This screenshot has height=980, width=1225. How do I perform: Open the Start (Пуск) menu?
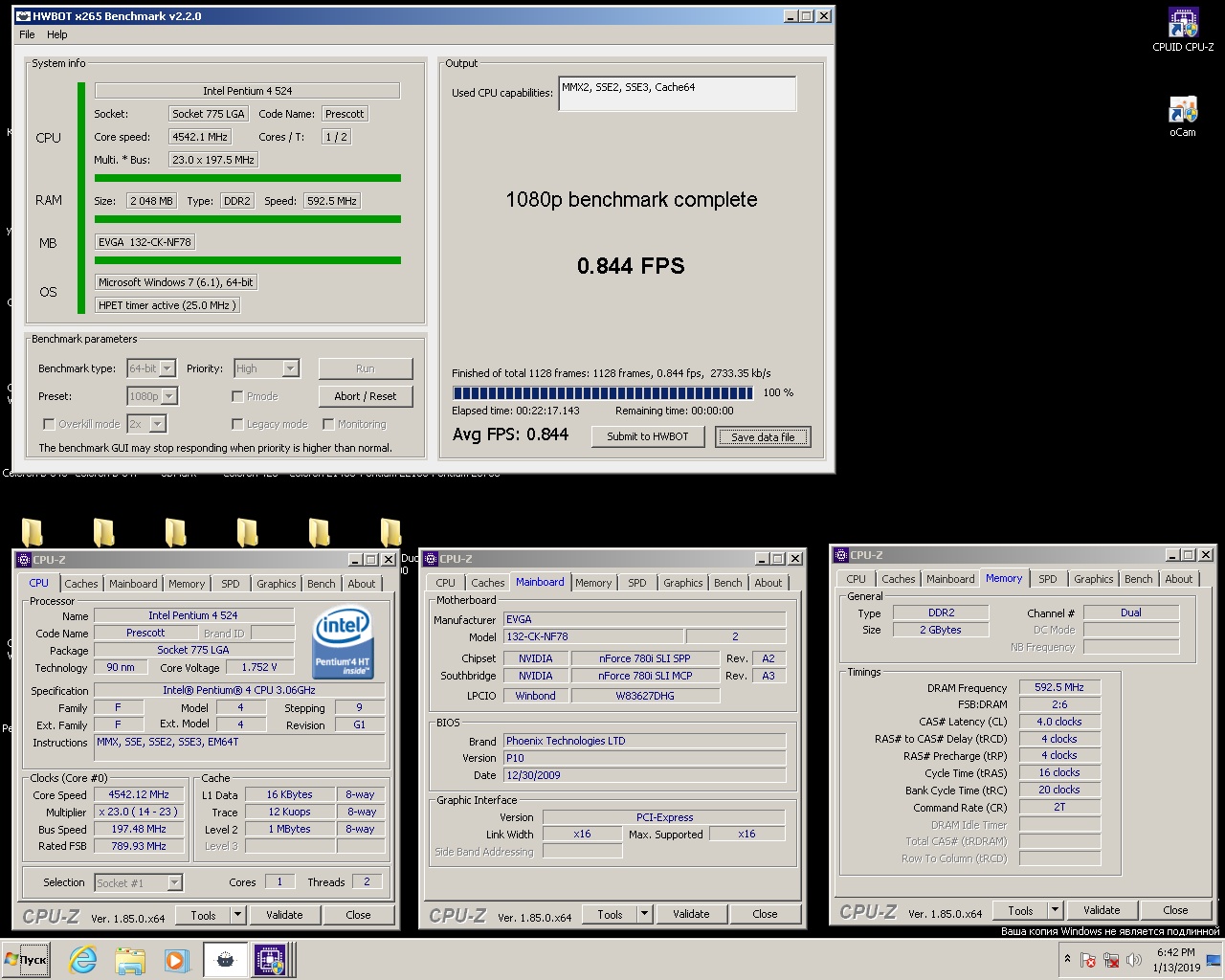(x=26, y=960)
